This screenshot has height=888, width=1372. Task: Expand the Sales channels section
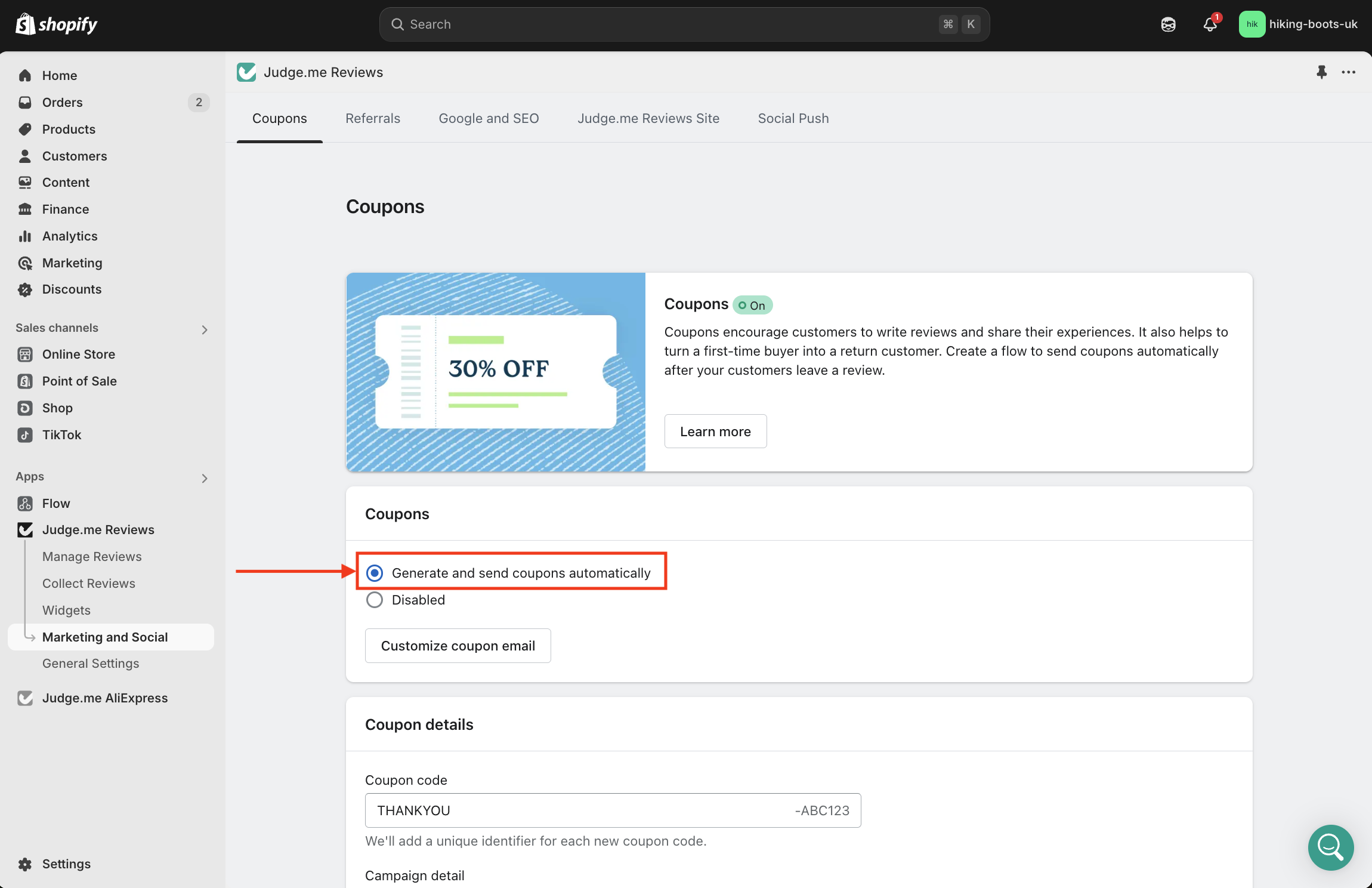pyautogui.click(x=205, y=329)
